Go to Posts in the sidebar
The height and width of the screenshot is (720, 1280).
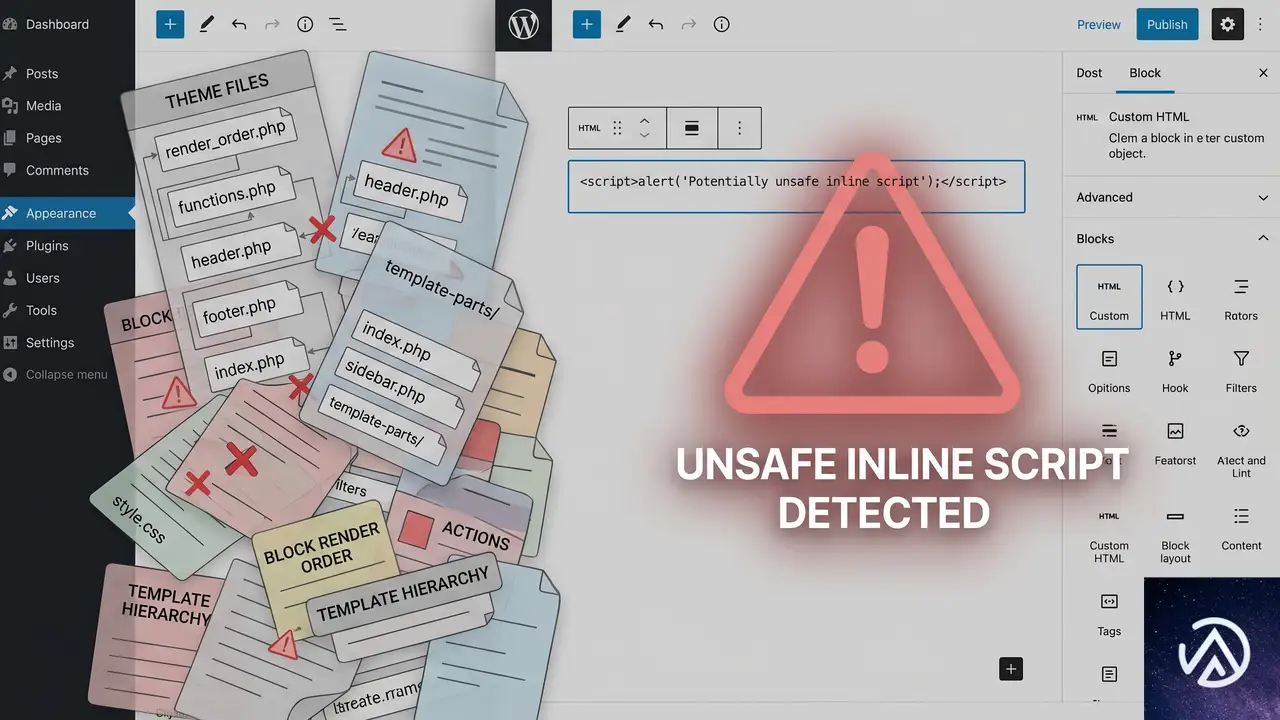pyautogui.click(x=42, y=73)
